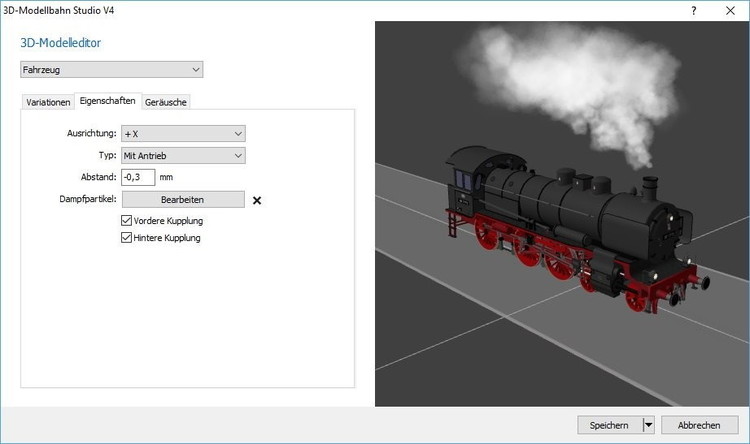Expand the Typ dropdown showing Mit Antrieb
The height and width of the screenshot is (444, 750).
[182, 155]
